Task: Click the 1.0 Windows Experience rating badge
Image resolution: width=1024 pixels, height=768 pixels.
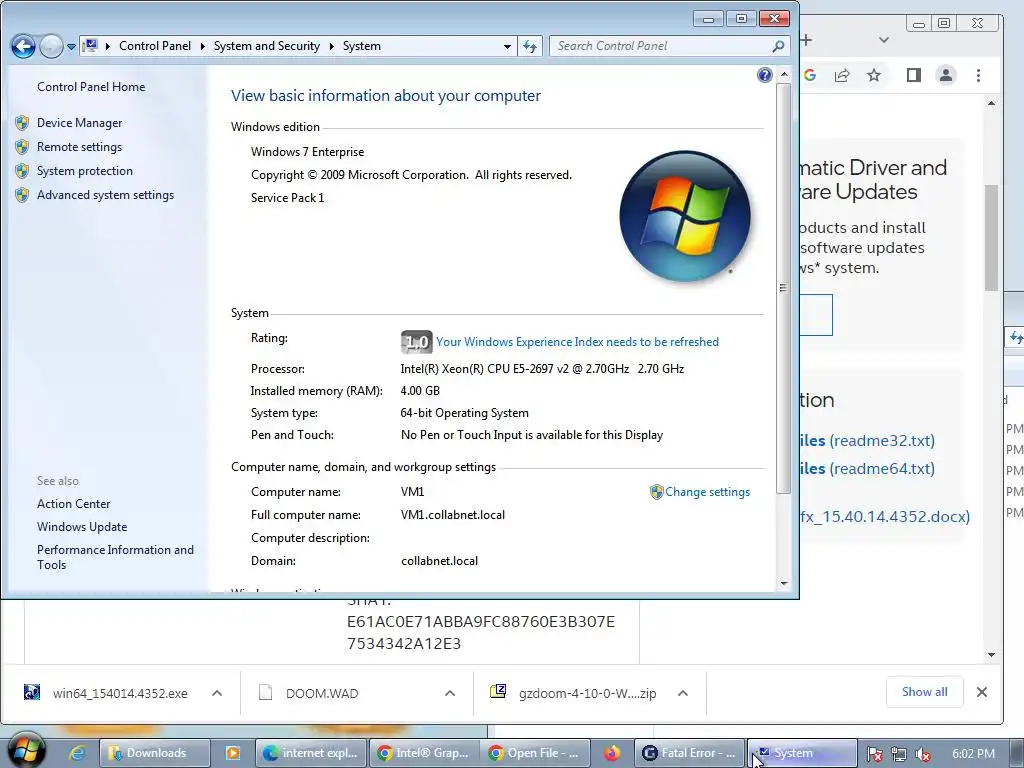Action: (x=417, y=342)
